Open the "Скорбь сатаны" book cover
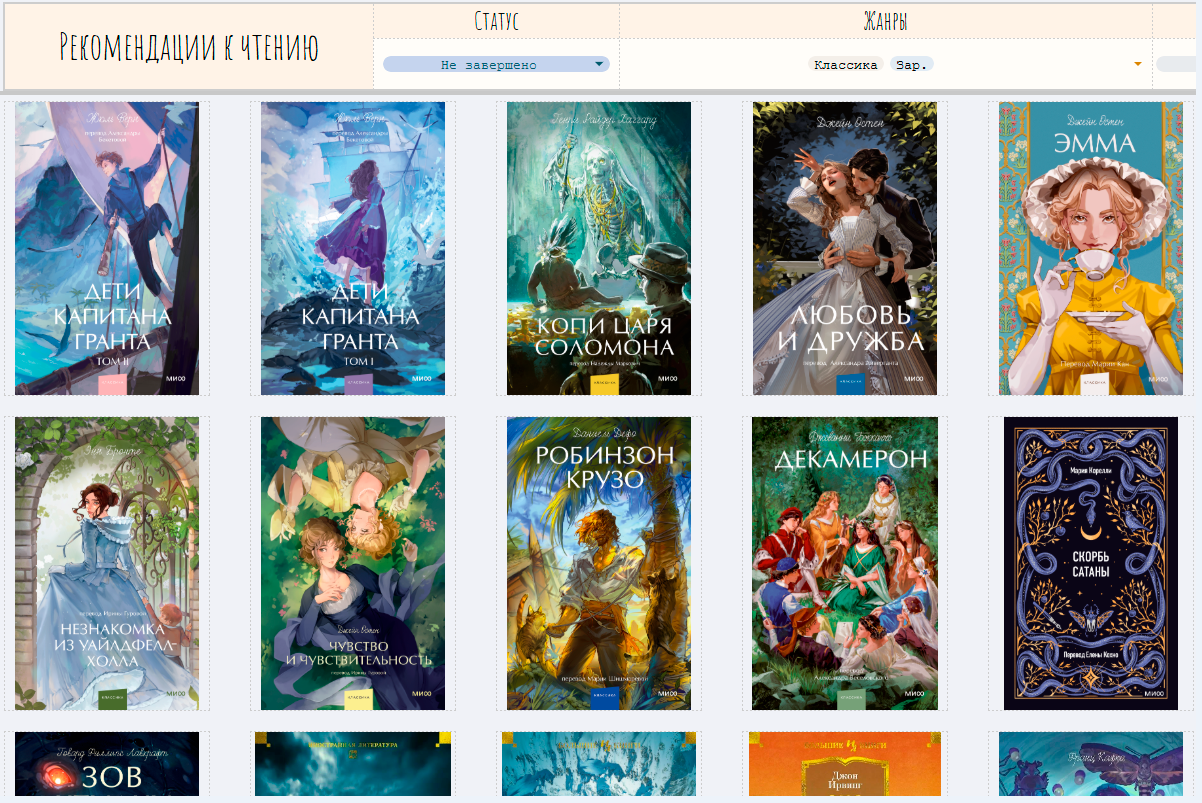 (1091, 564)
